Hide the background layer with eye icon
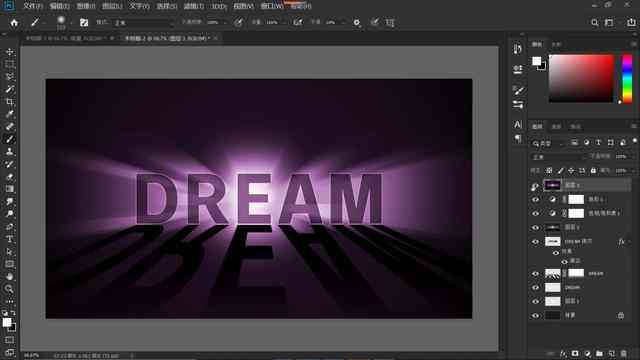This screenshot has height=360, width=640. (x=536, y=316)
